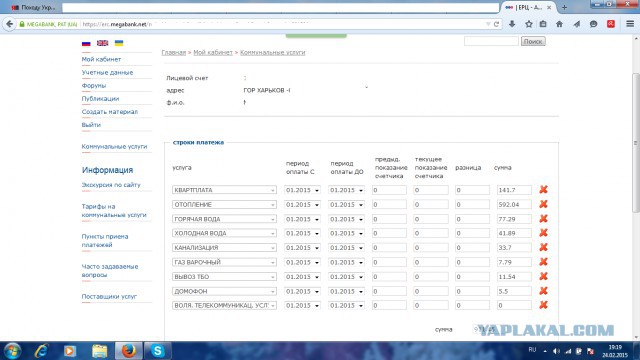The width and height of the screenshot is (640, 360).
Task: Log out with the Выйти link
Action: pyautogui.click(x=91, y=124)
